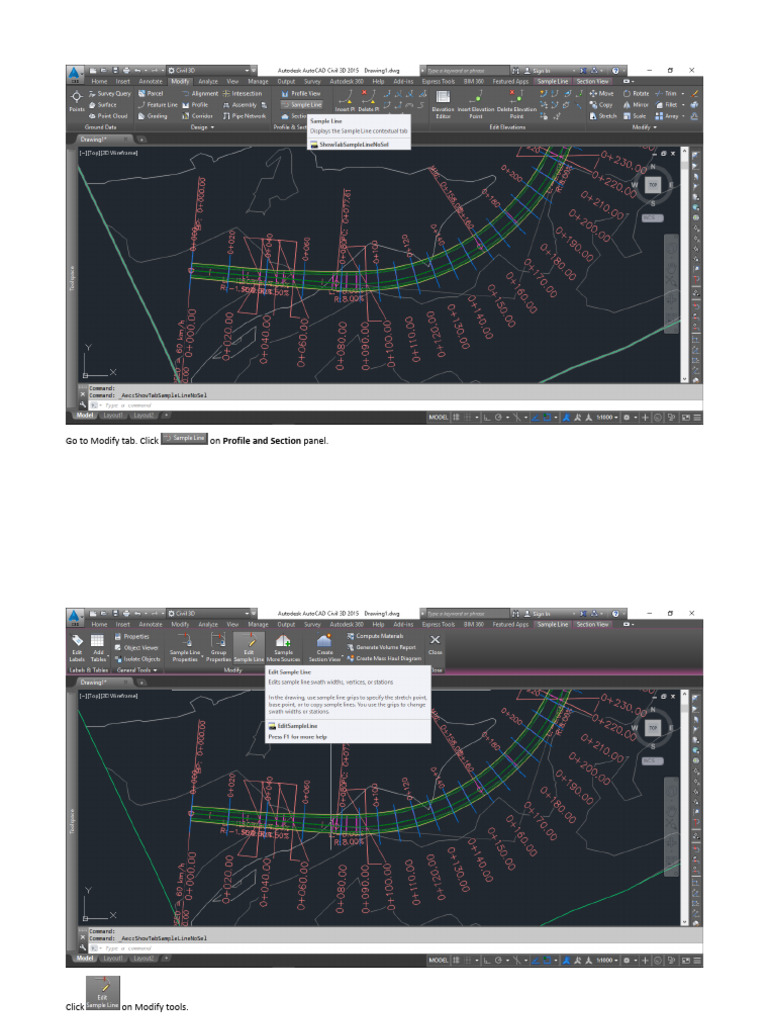Select Grading tool in upper screenshot
Screen dimensions: 768x1024
(x=153, y=116)
